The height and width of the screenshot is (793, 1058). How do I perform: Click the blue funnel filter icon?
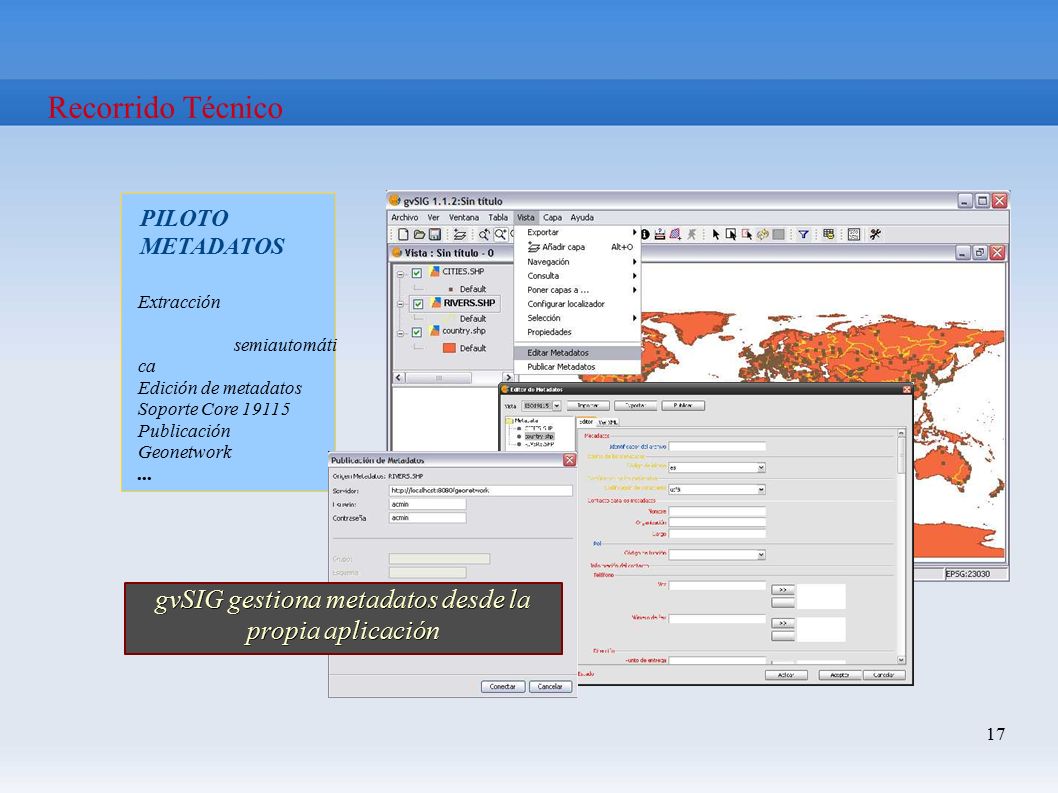[x=803, y=234]
